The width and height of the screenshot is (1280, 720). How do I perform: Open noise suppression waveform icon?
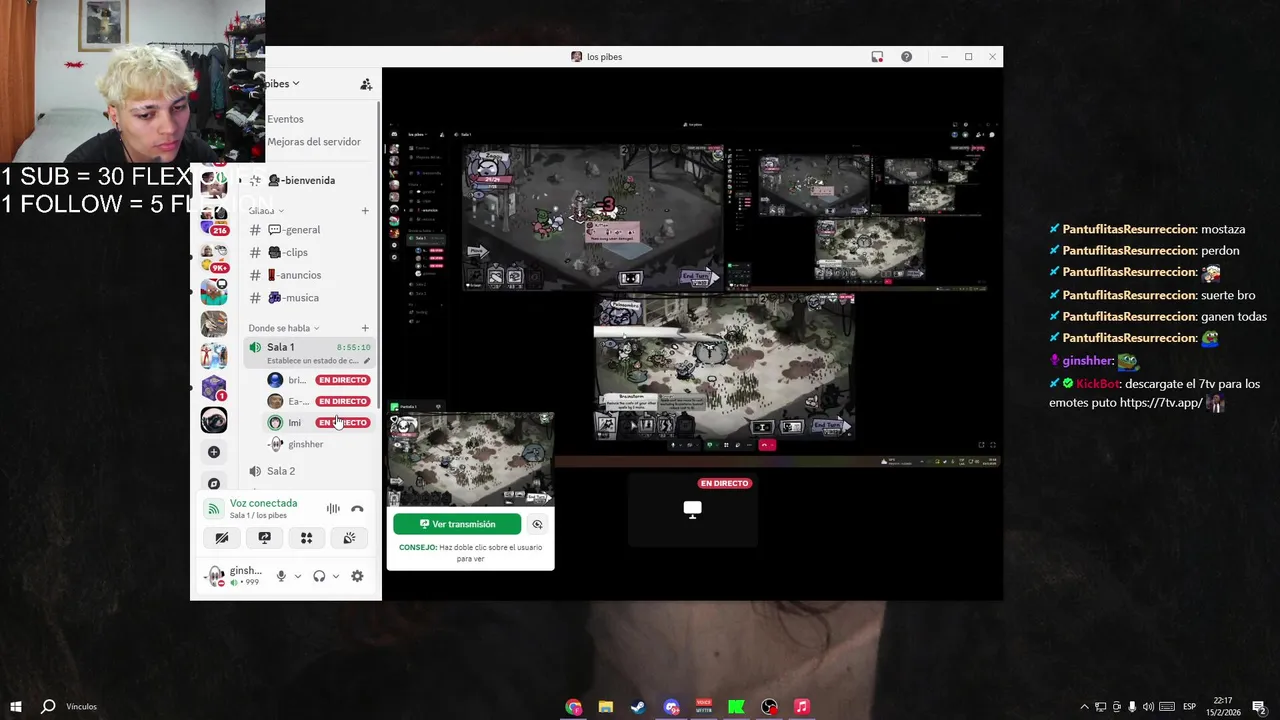click(x=333, y=509)
